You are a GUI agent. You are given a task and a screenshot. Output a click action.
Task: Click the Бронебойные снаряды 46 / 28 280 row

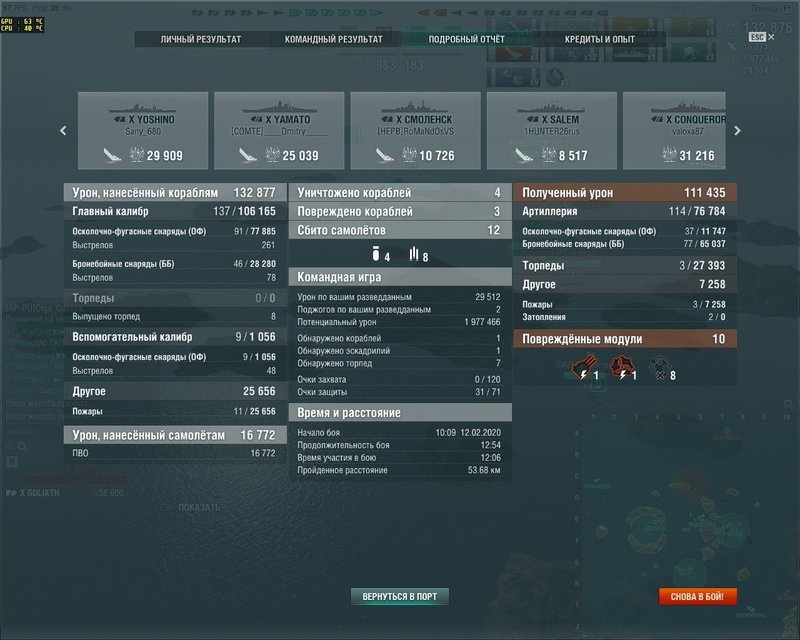(x=174, y=264)
